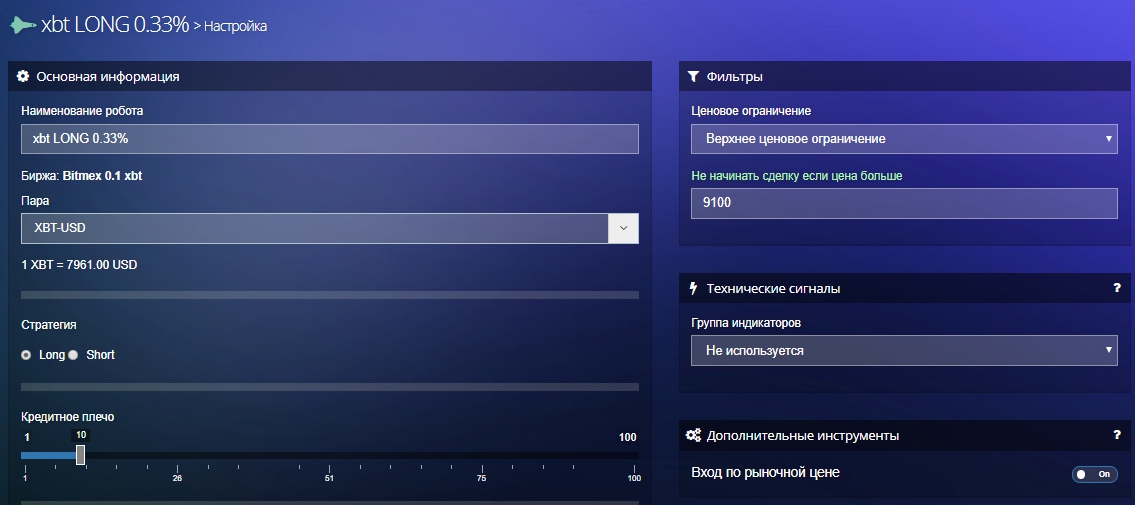
Task: Click the Не начинать сделку если цена больше label
Action: click(797, 176)
